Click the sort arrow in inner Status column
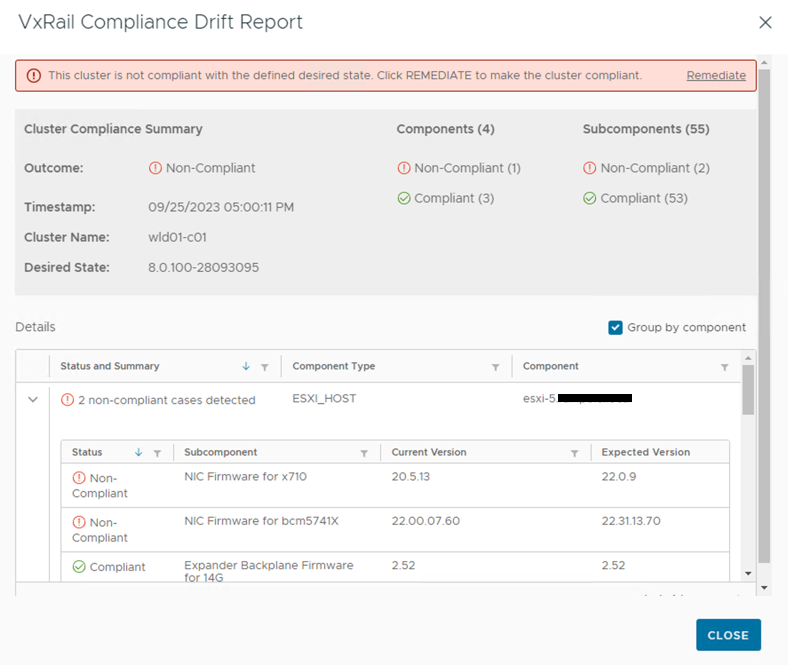Screen dimensions: 788x665 138,453
